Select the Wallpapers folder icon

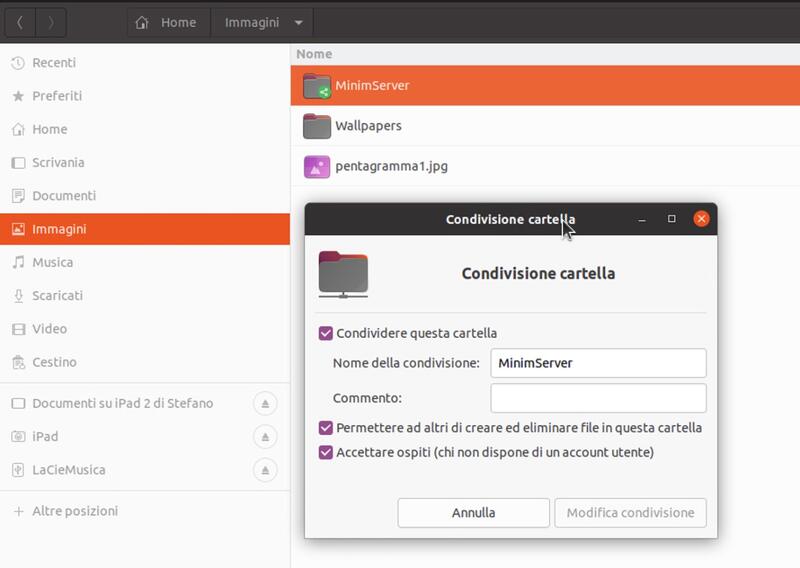click(317, 126)
